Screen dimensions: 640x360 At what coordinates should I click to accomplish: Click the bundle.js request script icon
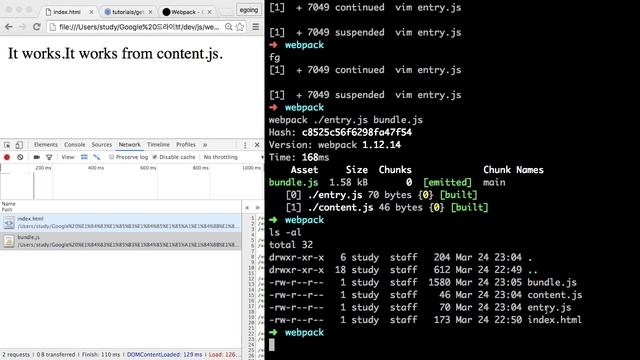point(9,241)
